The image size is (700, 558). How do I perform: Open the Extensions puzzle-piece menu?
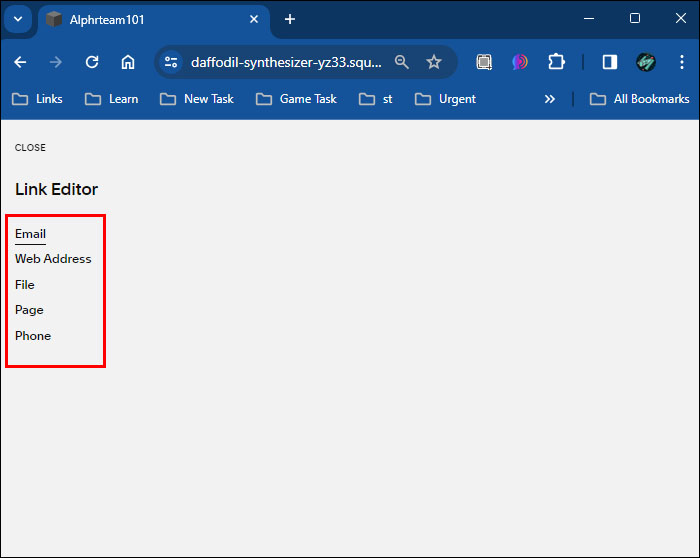[556, 62]
